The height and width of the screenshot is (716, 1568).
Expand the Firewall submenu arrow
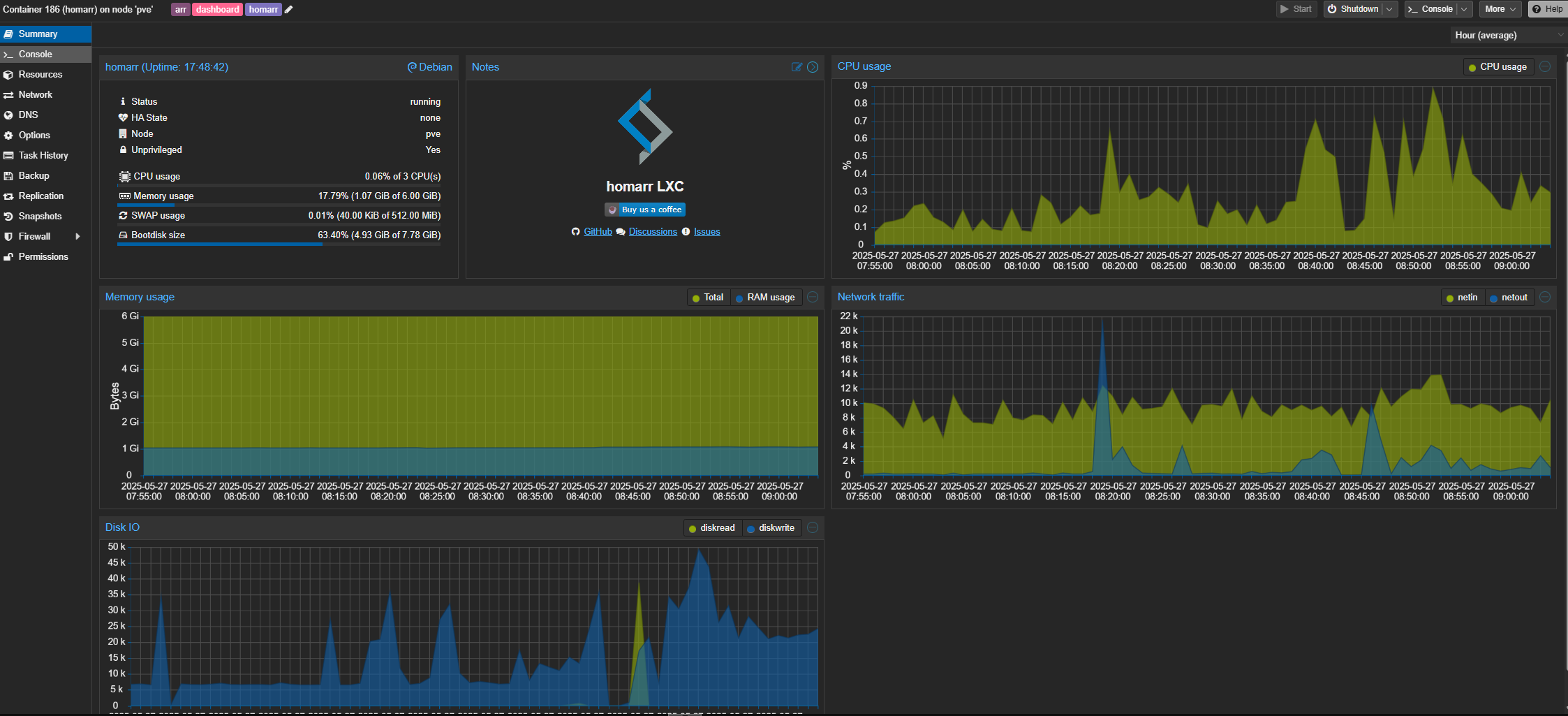77,237
